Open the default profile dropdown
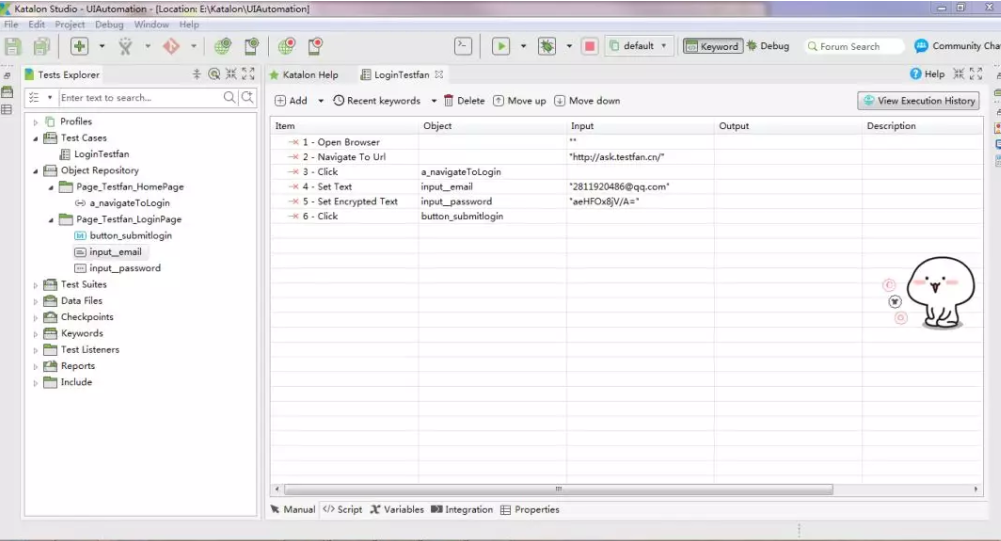 coord(638,46)
